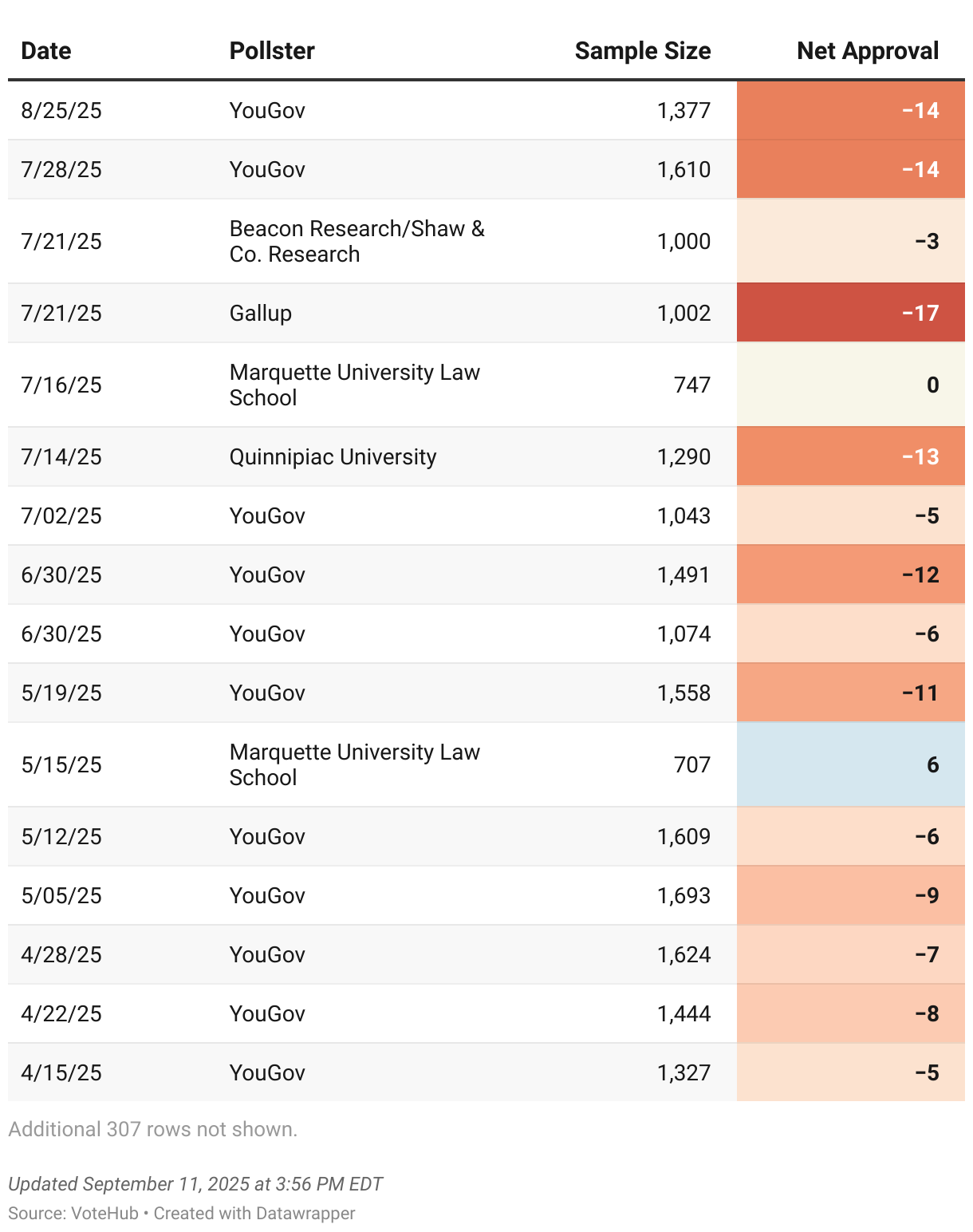Click the 4/15/25 date cell
The image size is (973, 1232).
pyautogui.click(x=61, y=1072)
